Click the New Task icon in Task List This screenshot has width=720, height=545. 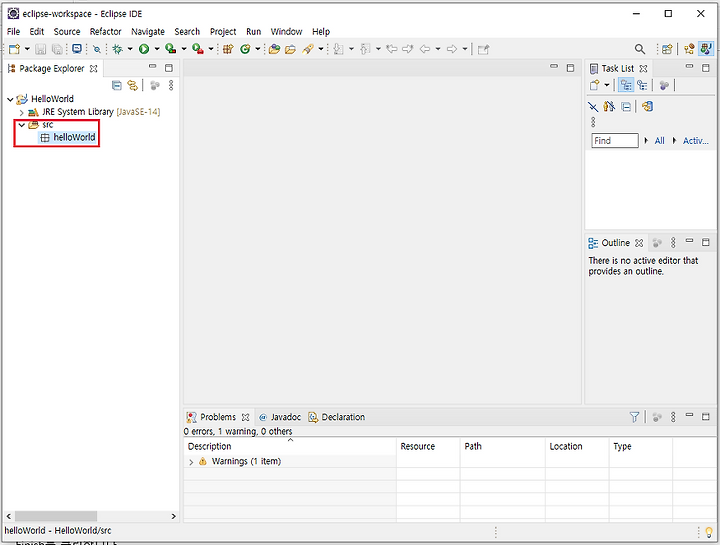[595, 85]
